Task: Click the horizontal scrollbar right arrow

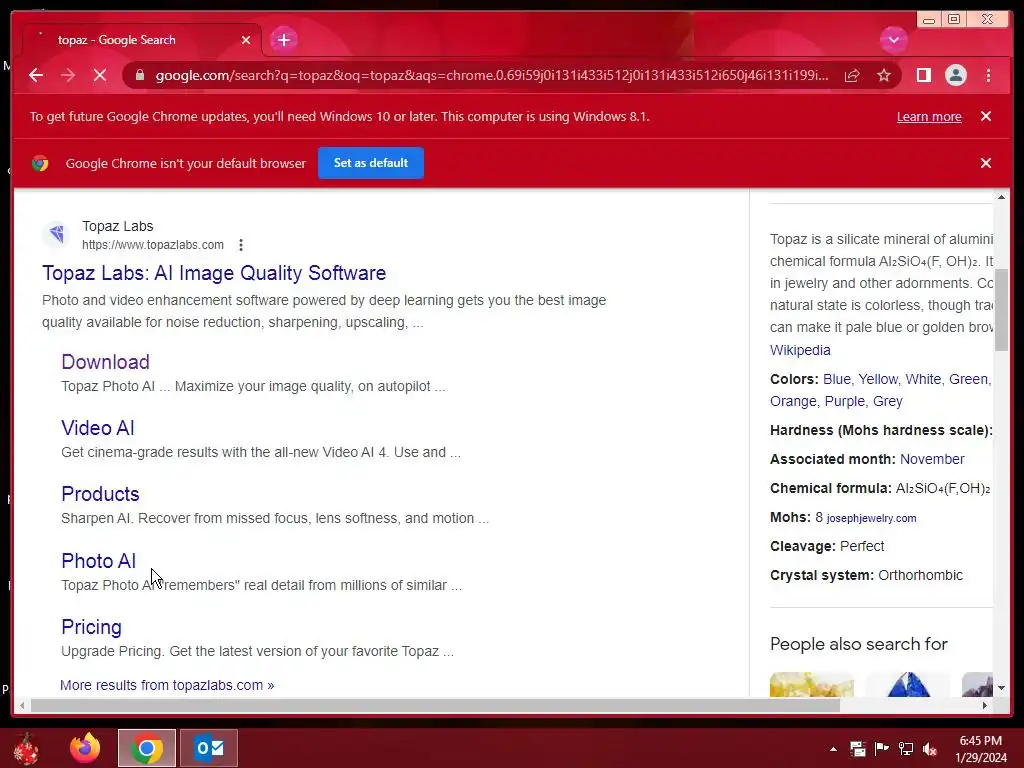Action: tap(985, 705)
